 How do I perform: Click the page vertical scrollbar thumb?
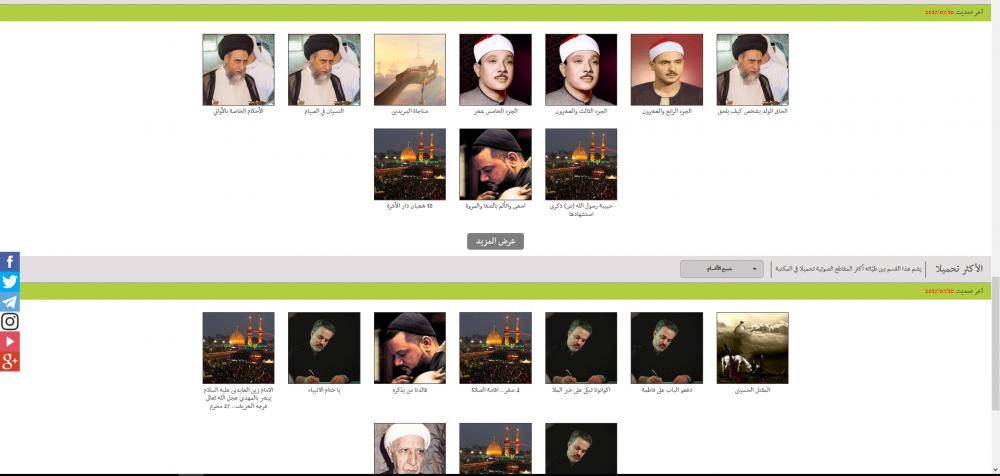coord(995,343)
